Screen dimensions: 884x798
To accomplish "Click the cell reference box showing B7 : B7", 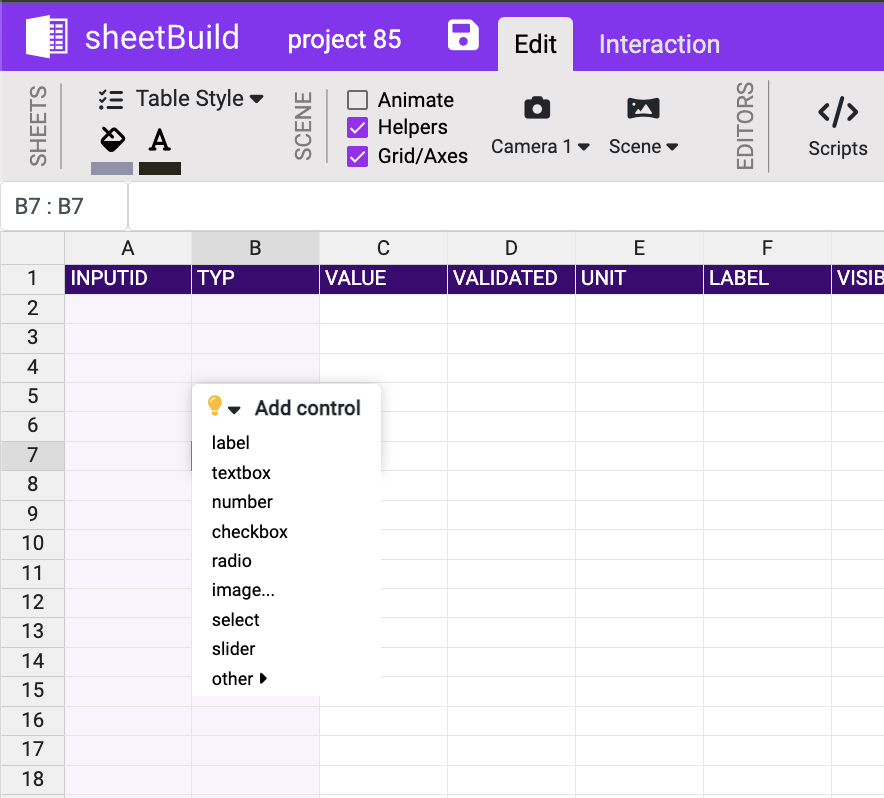I will pyautogui.click(x=64, y=207).
